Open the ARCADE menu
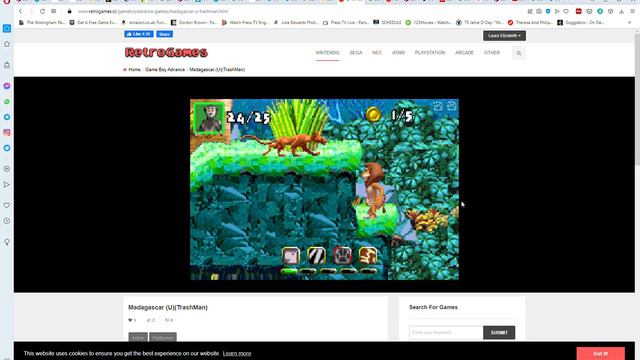The height and width of the screenshot is (360, 640). [464, 53]
